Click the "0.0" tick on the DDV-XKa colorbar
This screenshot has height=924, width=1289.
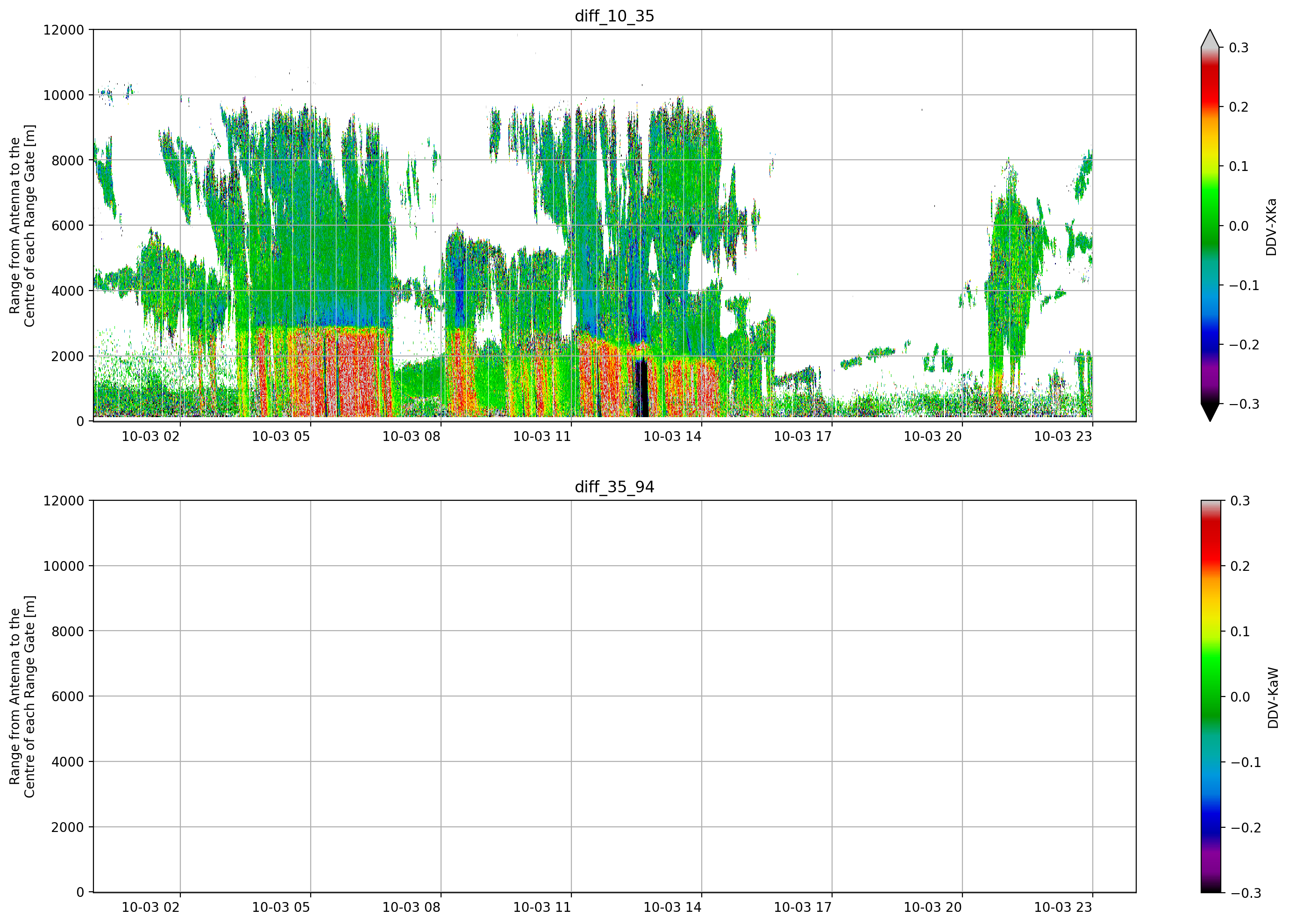pos(1239,227)
